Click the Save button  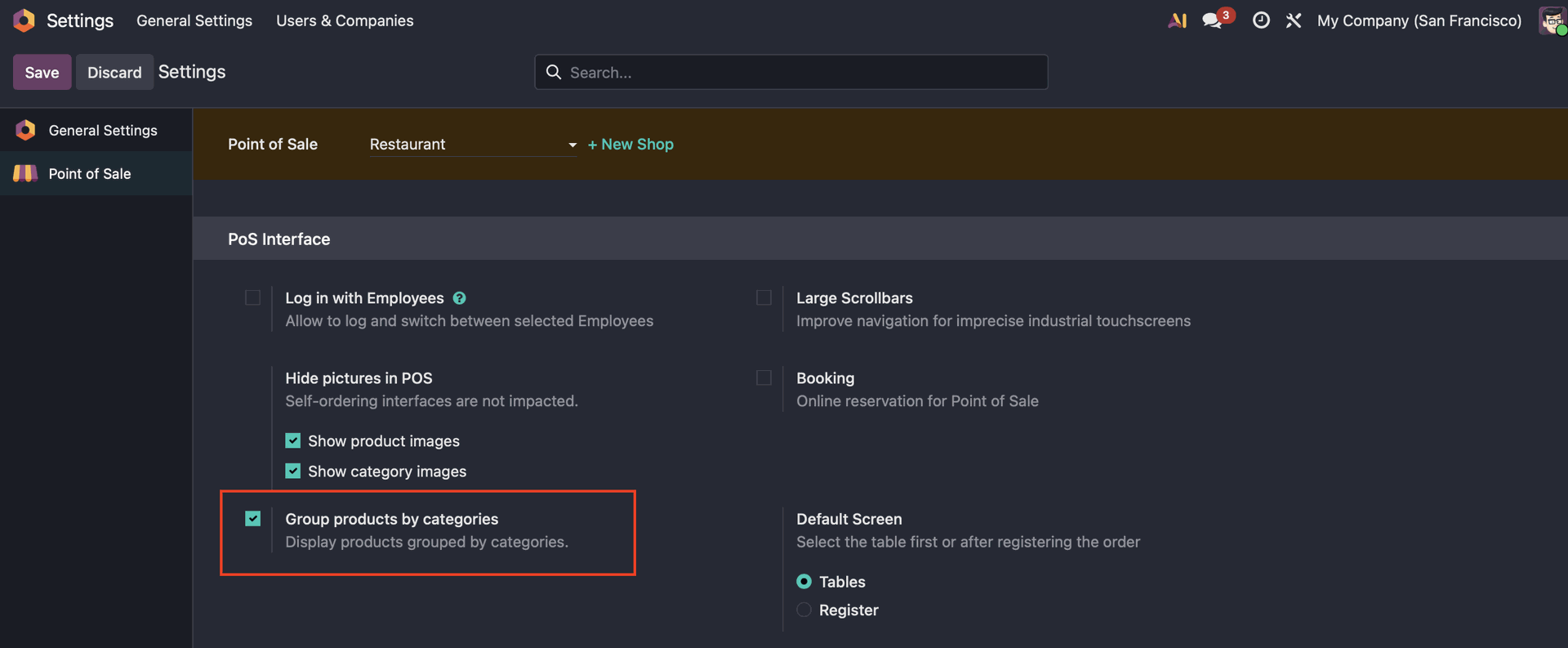click(x=42, y=72)
